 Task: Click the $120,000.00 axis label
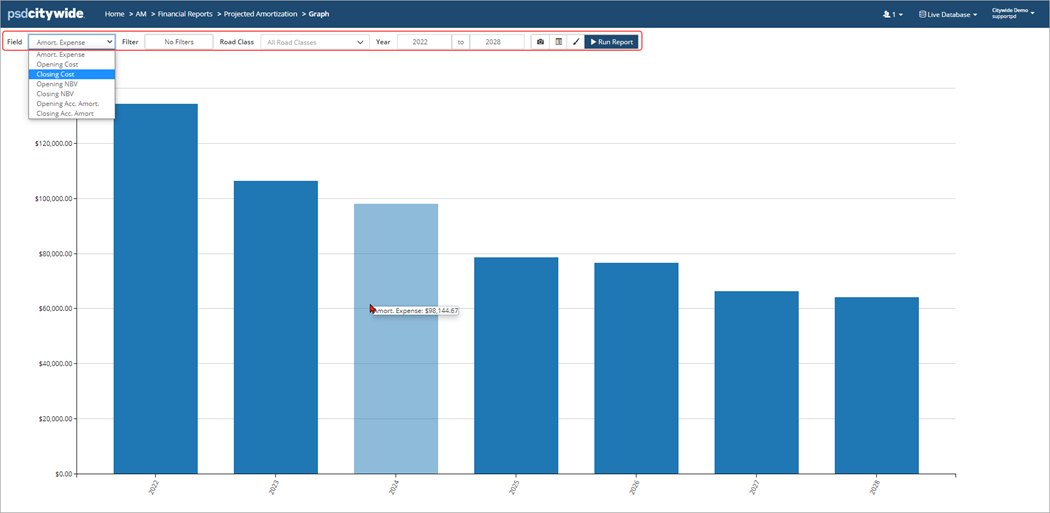53,143
